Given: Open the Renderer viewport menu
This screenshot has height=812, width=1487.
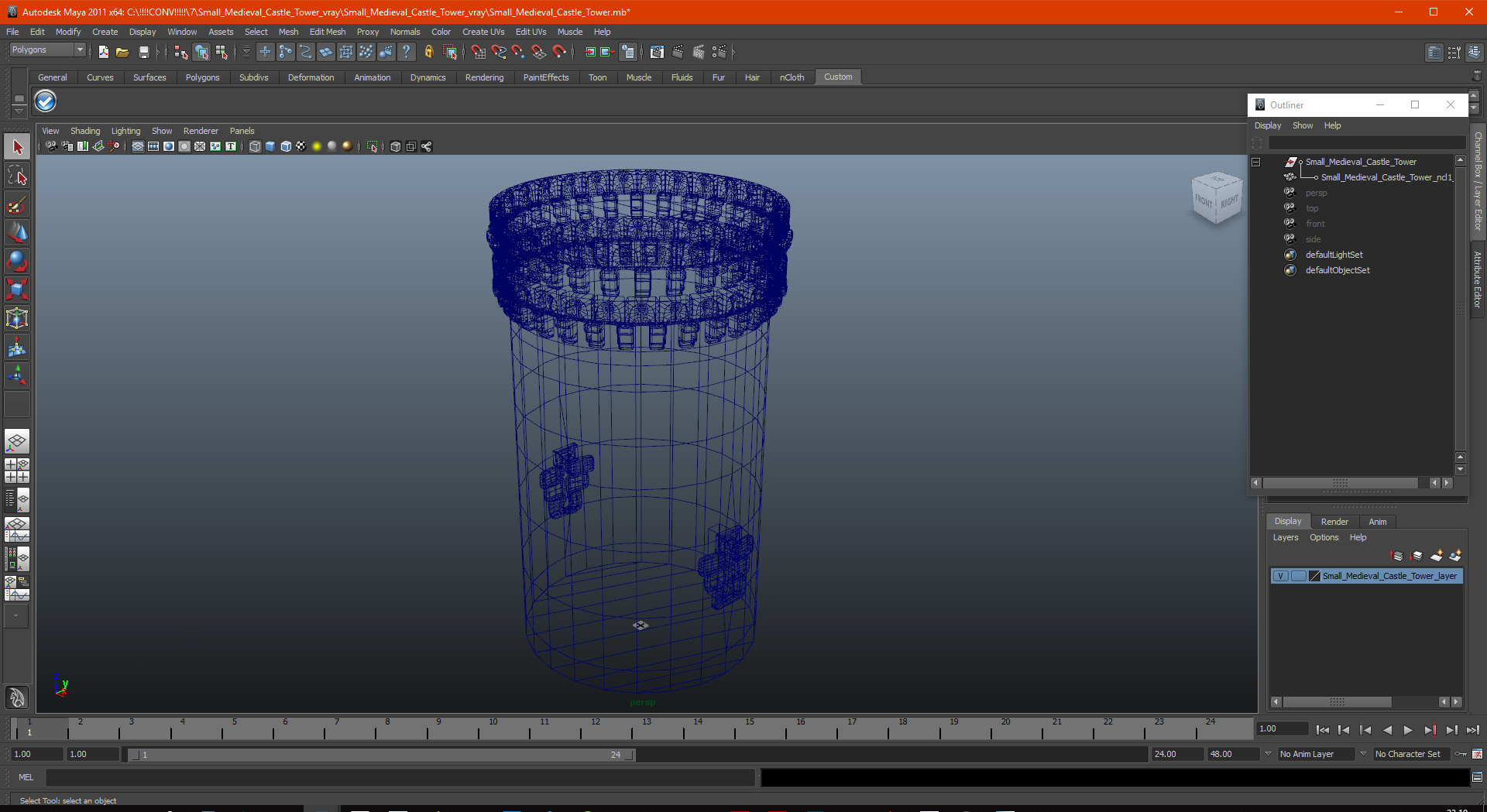Looking at the screenshot, I should (201, 131).
